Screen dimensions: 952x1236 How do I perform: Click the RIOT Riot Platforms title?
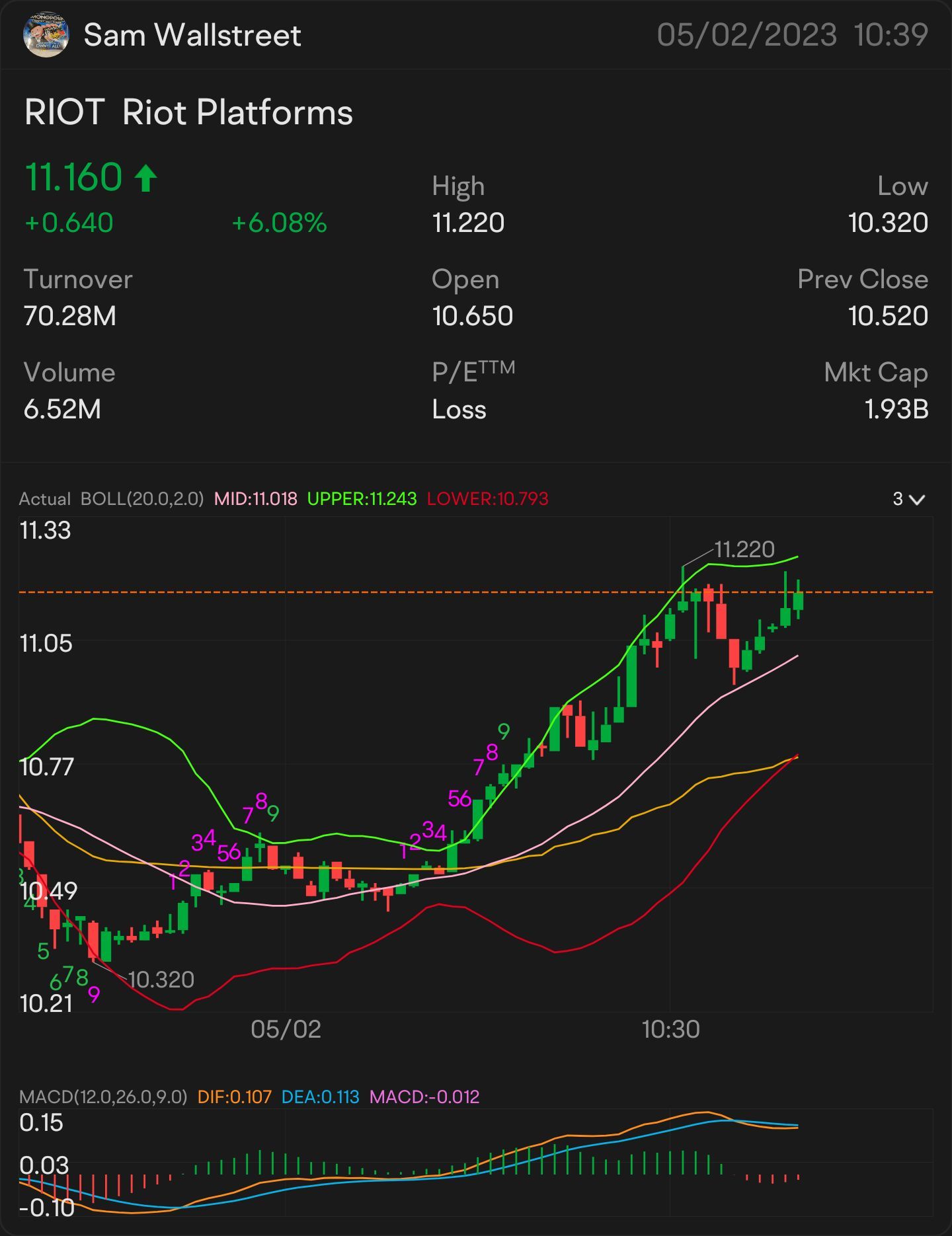[188, 112]
